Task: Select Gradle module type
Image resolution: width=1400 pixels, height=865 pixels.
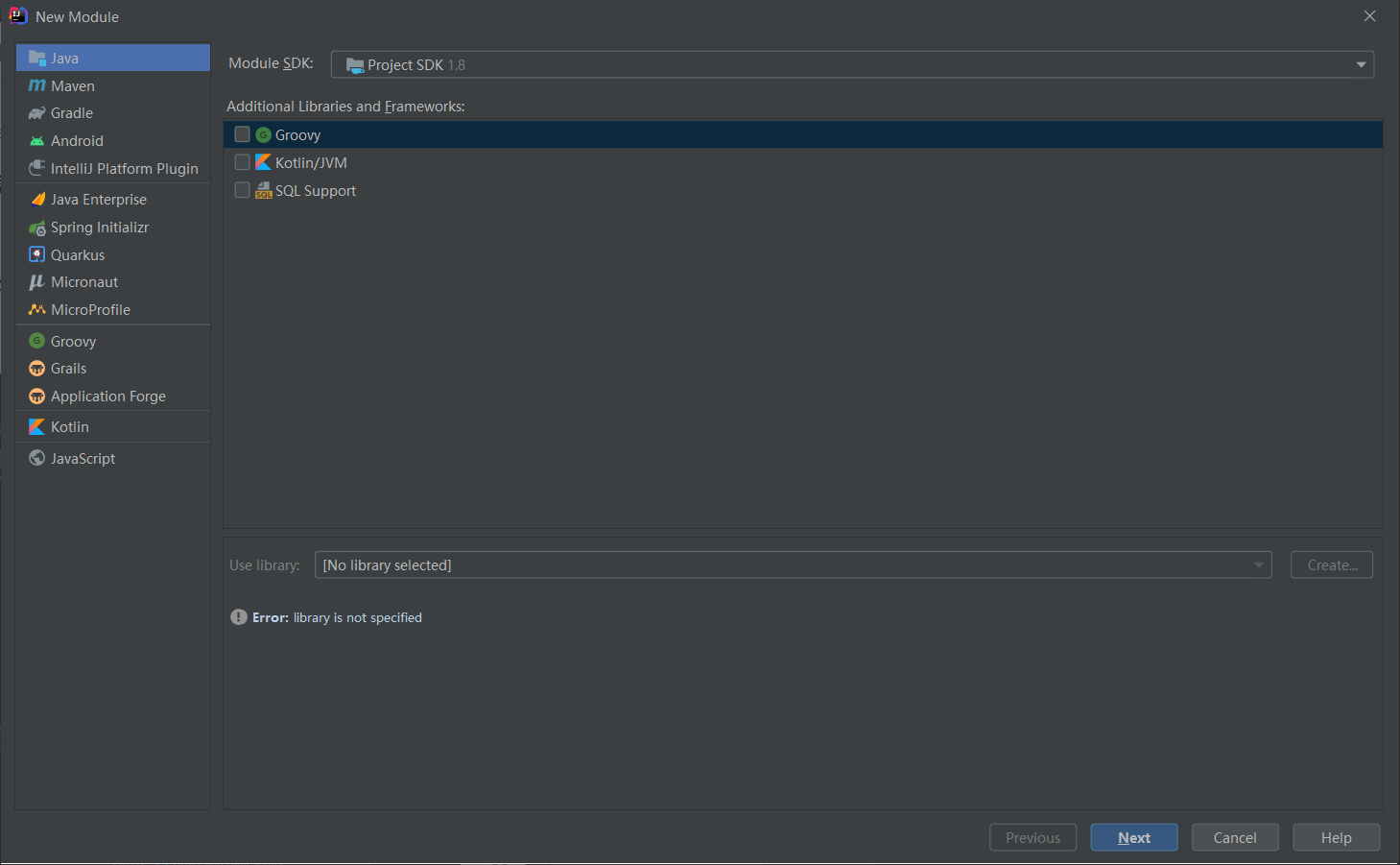Action: click(113, 113)
